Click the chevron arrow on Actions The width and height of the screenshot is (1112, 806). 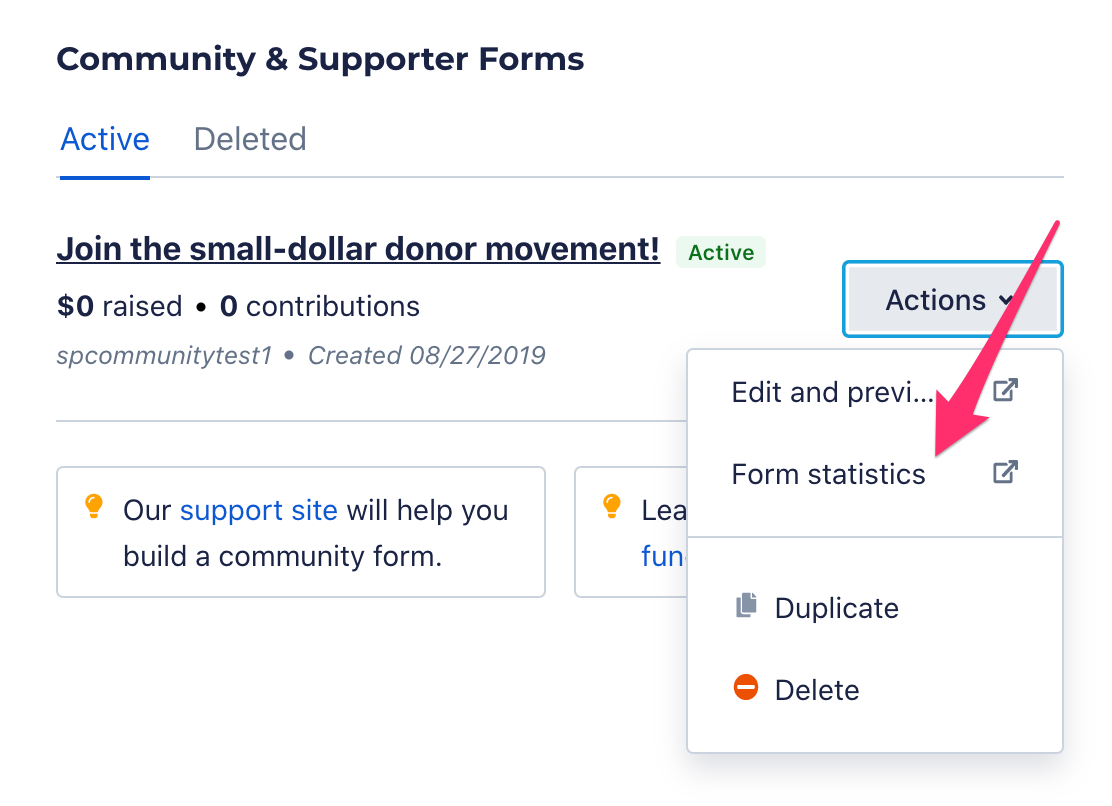point(1006,301)
